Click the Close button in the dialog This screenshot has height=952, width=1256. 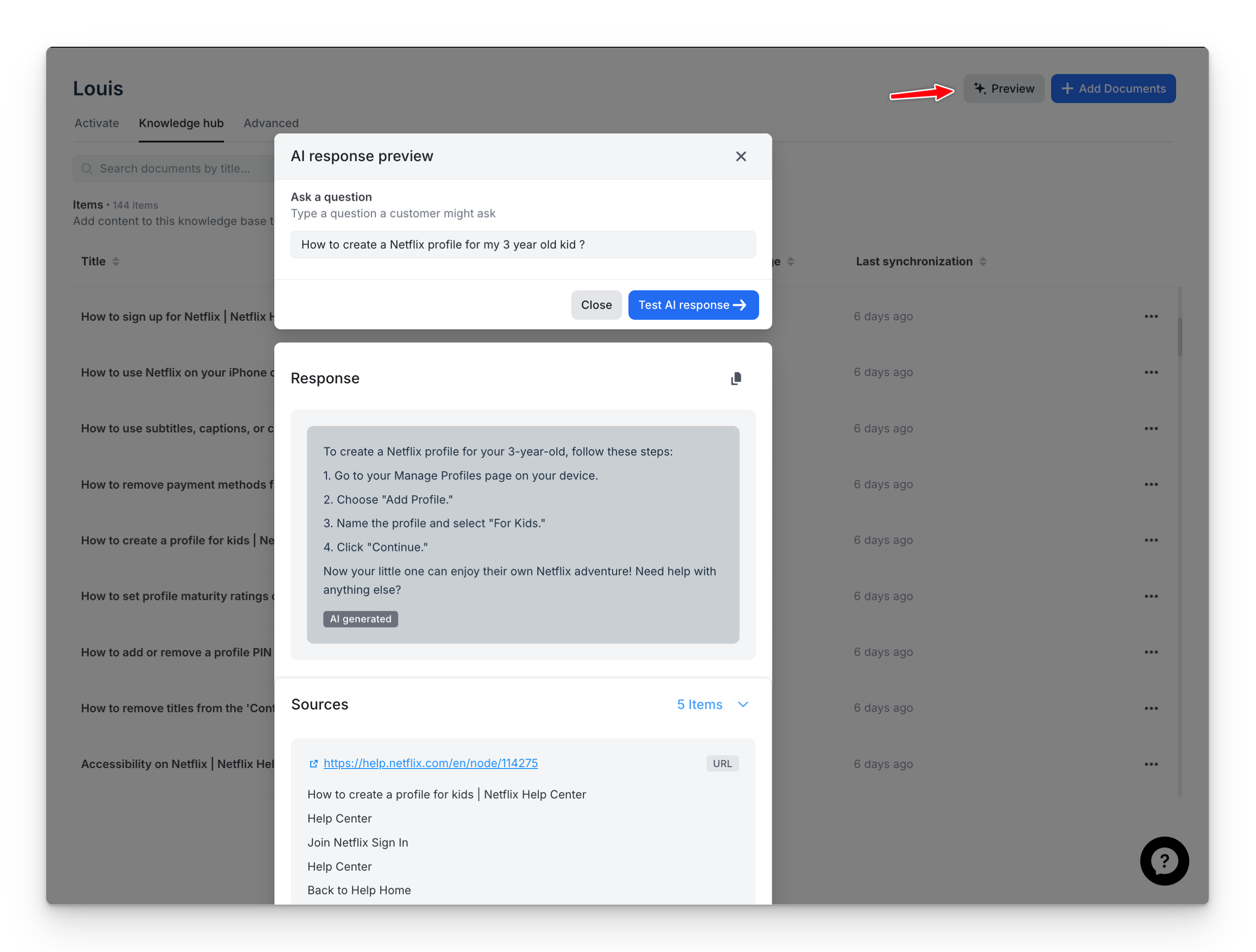(596, 305)
